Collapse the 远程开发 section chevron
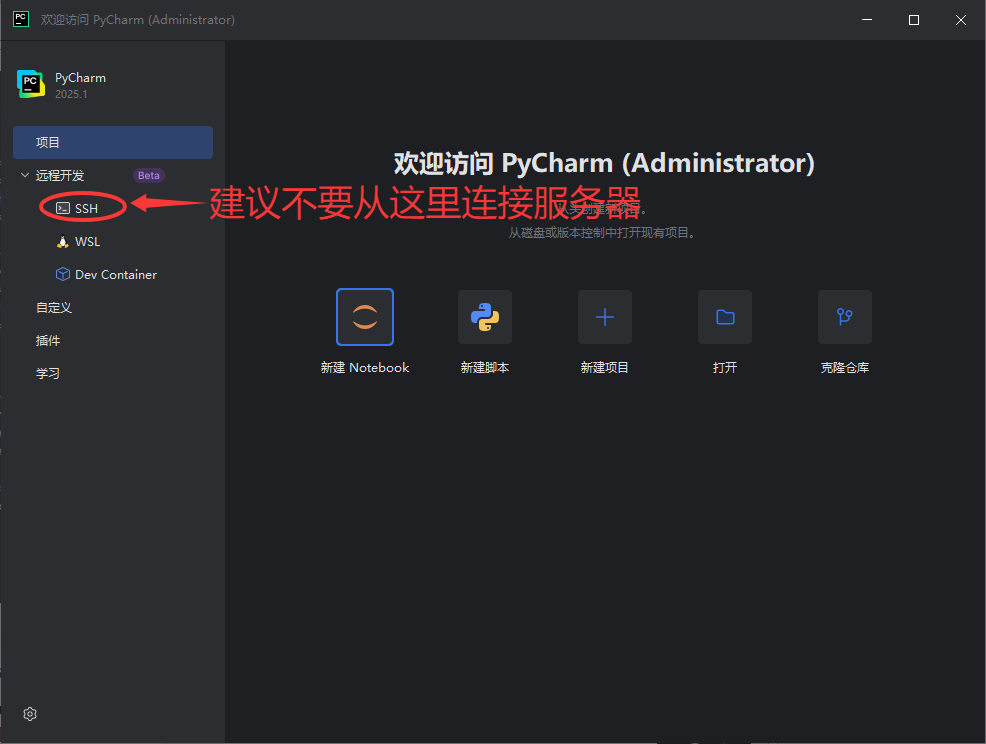986x744 pixels. (x=25, y=175)
